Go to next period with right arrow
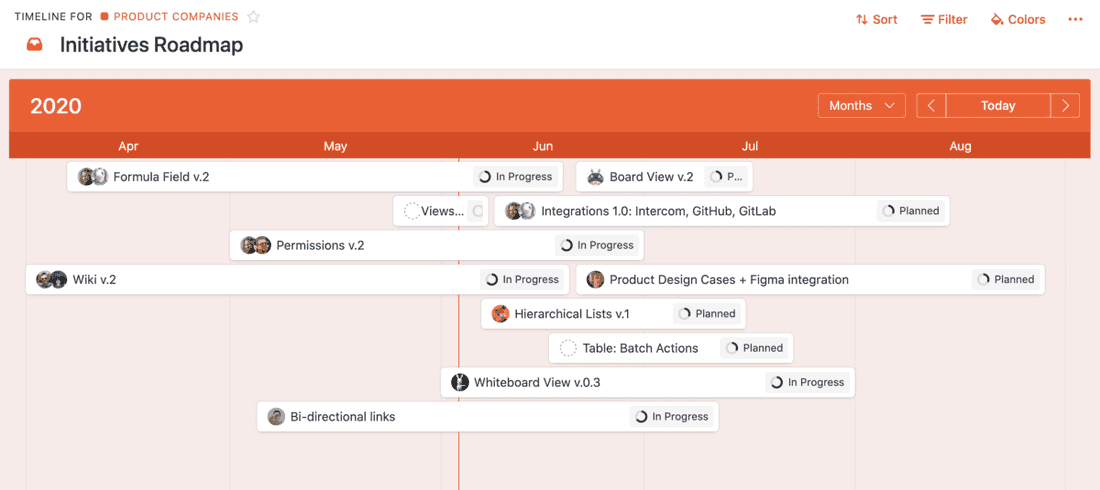 [1065, 106]
